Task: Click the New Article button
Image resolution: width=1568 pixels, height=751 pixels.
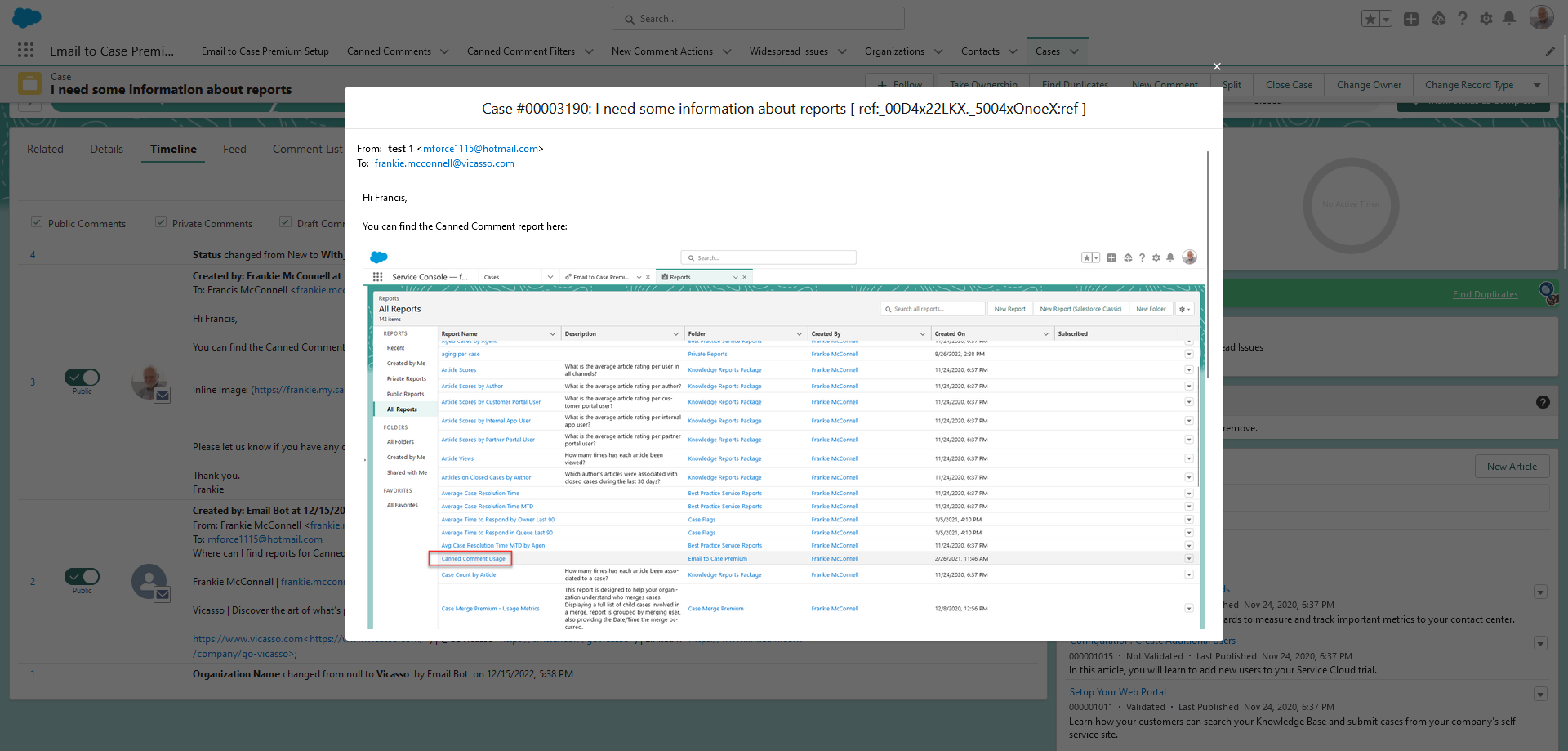Action: 1512,467
